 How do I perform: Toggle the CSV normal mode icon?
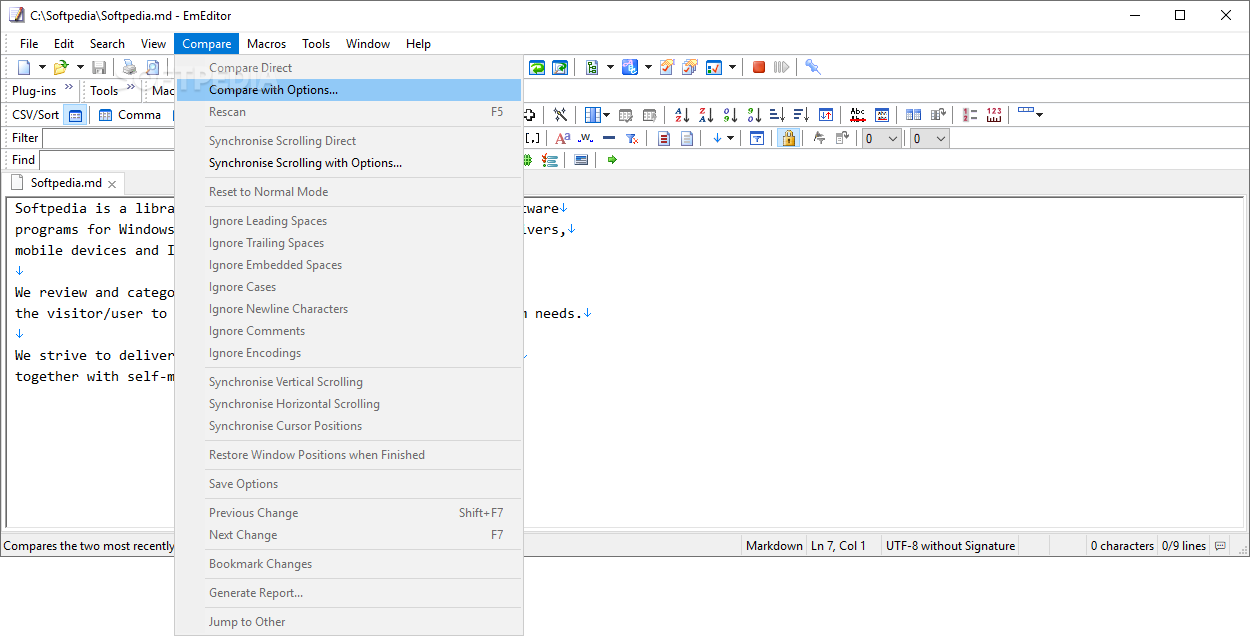pos(75,115)
